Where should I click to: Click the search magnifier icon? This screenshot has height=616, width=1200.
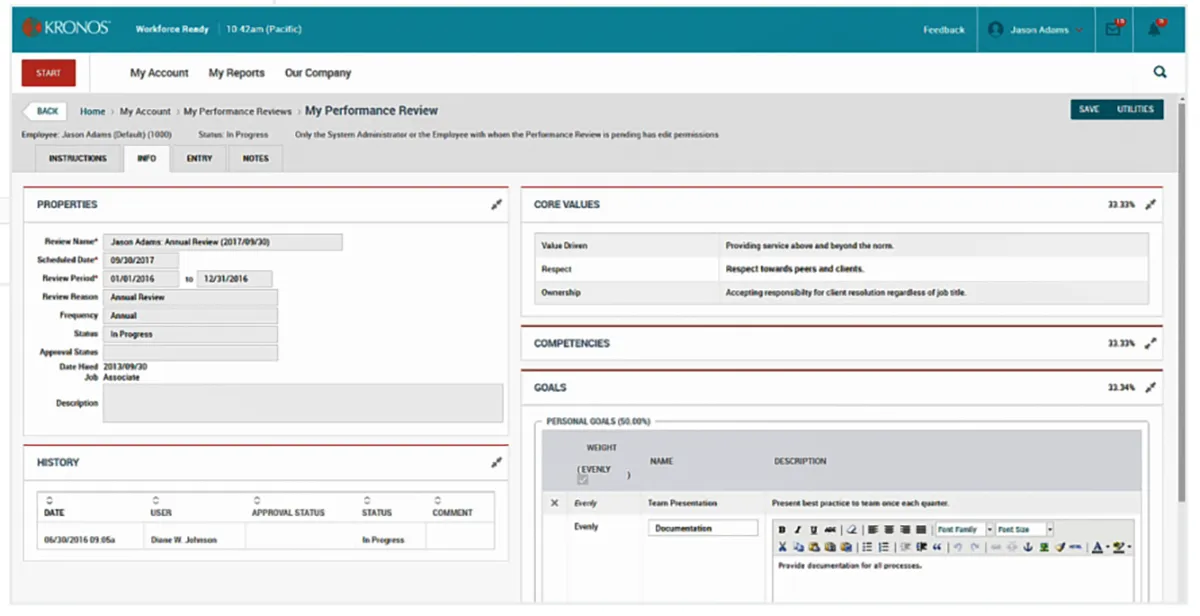(x=1160, y=72)
